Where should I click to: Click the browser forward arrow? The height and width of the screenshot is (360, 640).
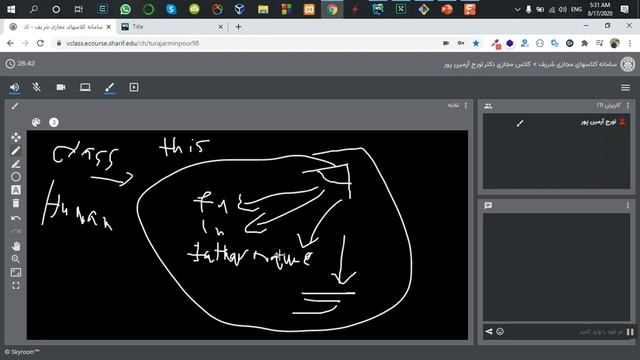pyautogui.click(x=25, y=43)
